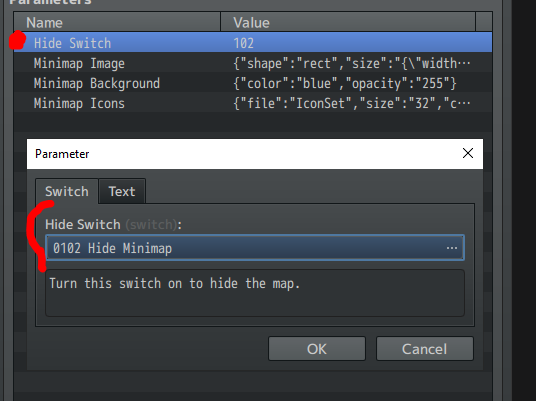Select the Minimap Image parameter row
Viewport: 536px width, 401px height.
(253, 63)
